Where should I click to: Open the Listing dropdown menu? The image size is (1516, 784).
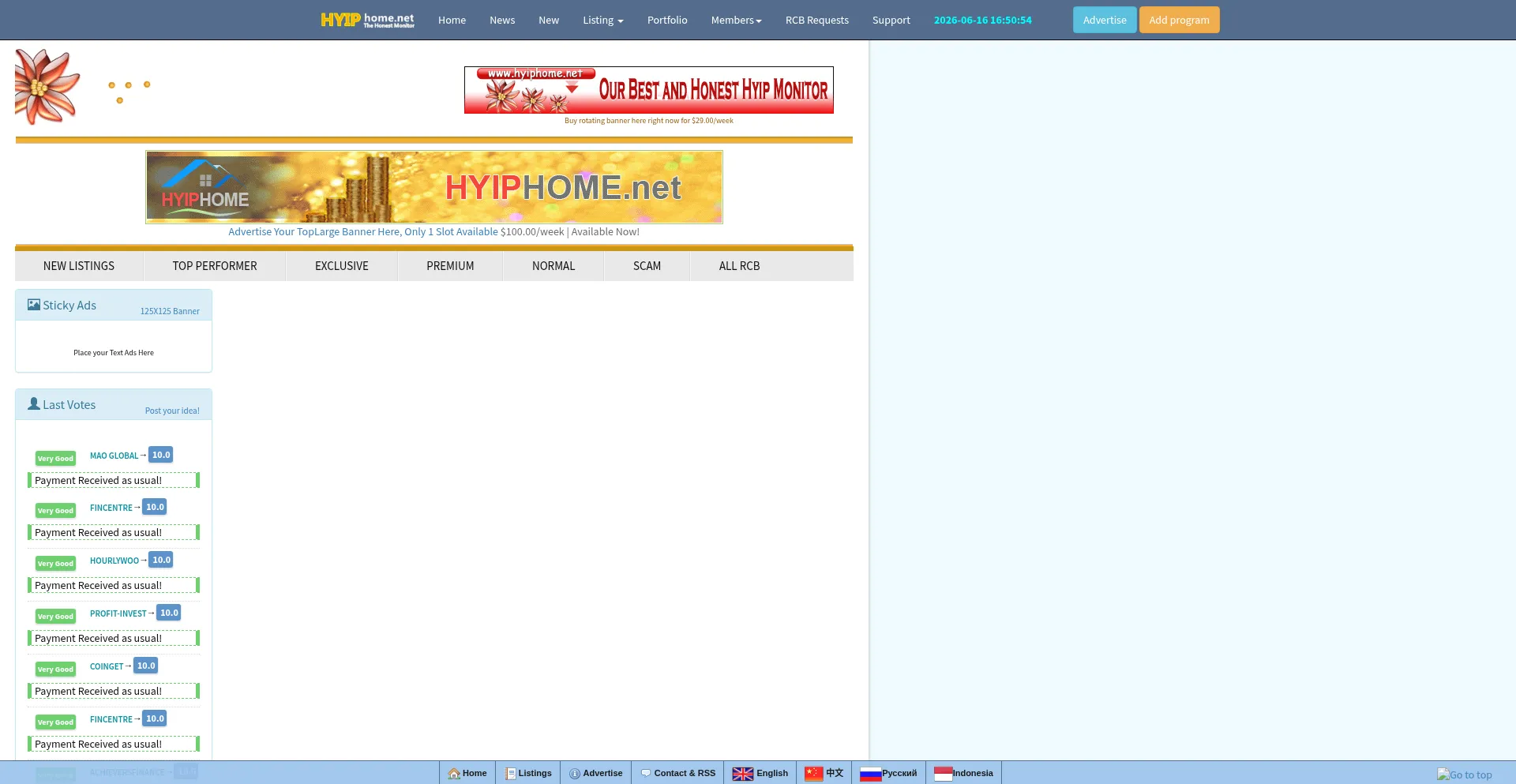(602, 21)
